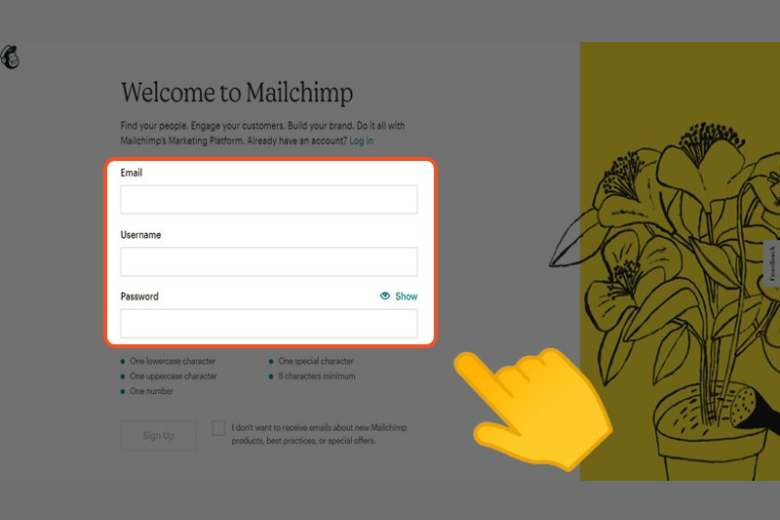Screen dimensions: 780x520
Task: Click the Password field label
Action: 139,297
